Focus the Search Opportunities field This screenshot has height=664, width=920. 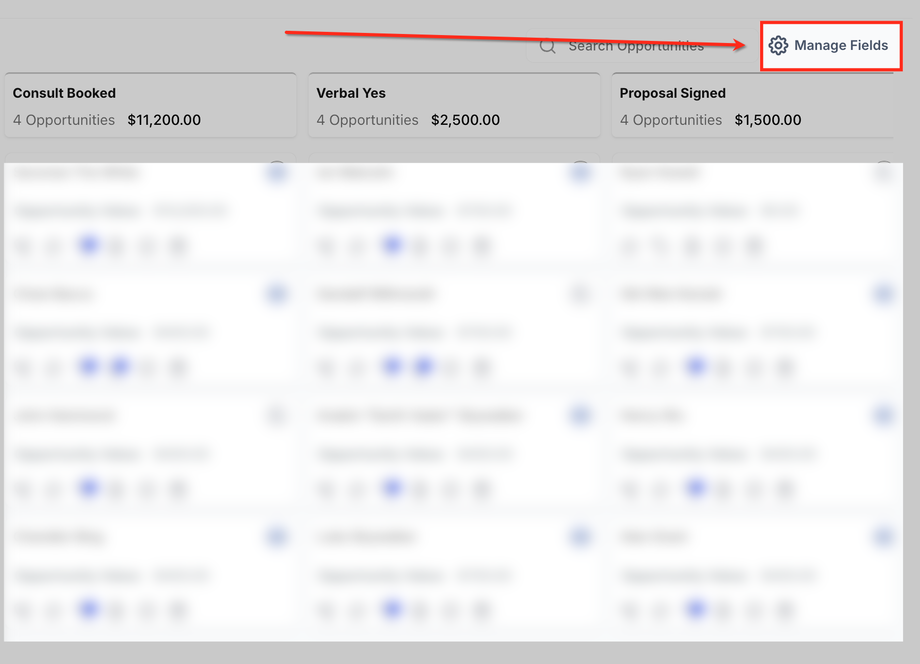pos(641,46)
